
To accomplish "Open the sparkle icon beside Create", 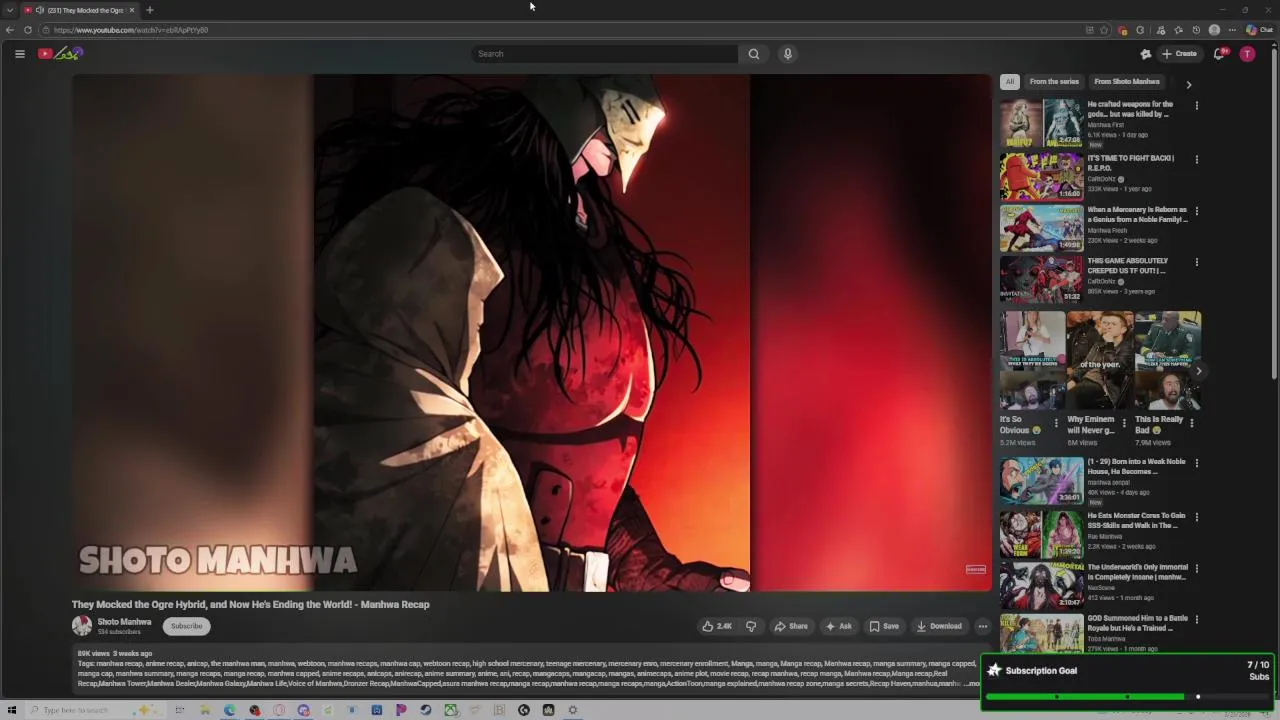I will tap(1146, 54).
